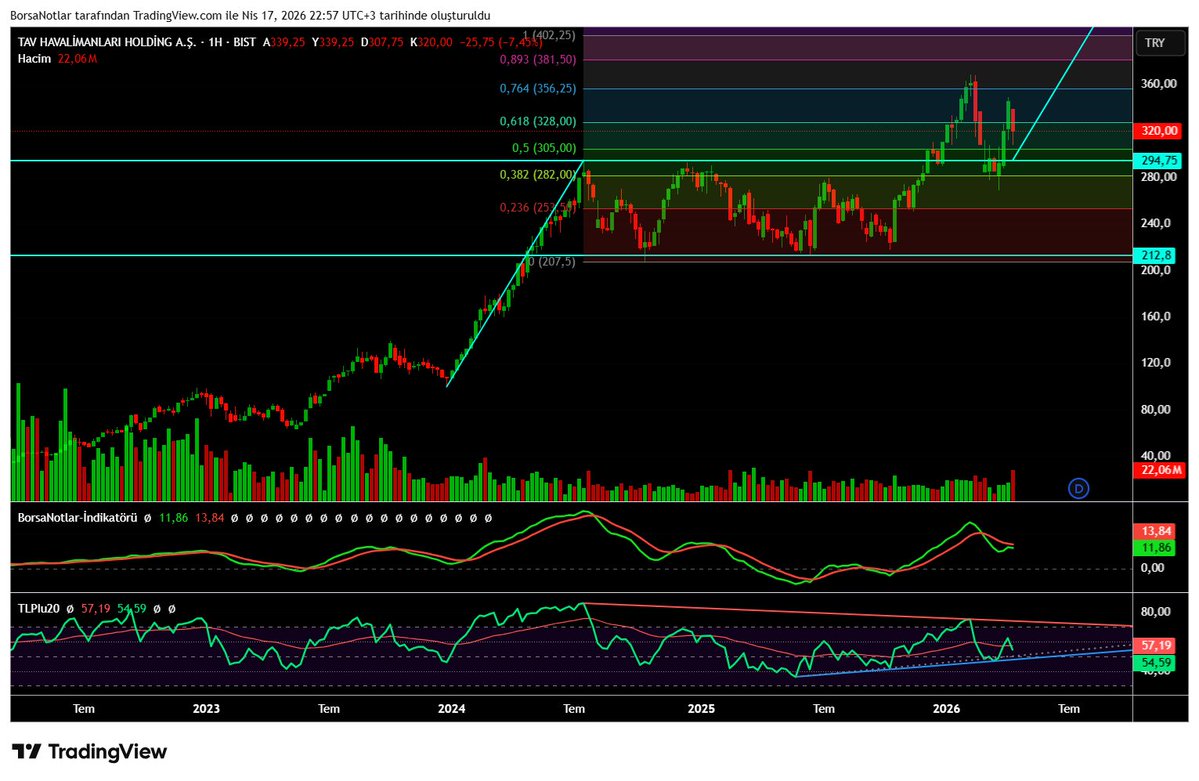Viewport: 1199px width, 781px height.
Task: Click the 360,00 price scale label
Action: tap(1158, 83)
